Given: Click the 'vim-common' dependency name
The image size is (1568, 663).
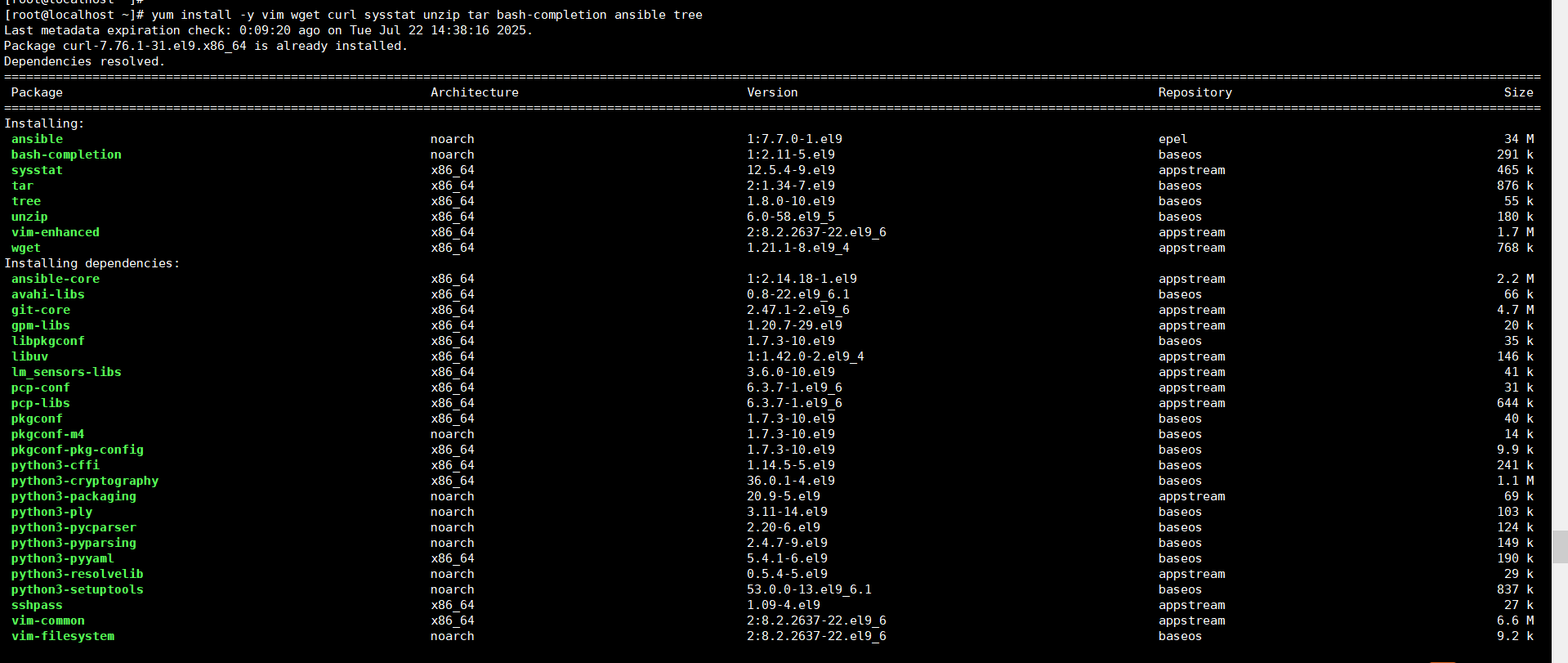Looking at the screenshot, I should (x=48, y=620).
